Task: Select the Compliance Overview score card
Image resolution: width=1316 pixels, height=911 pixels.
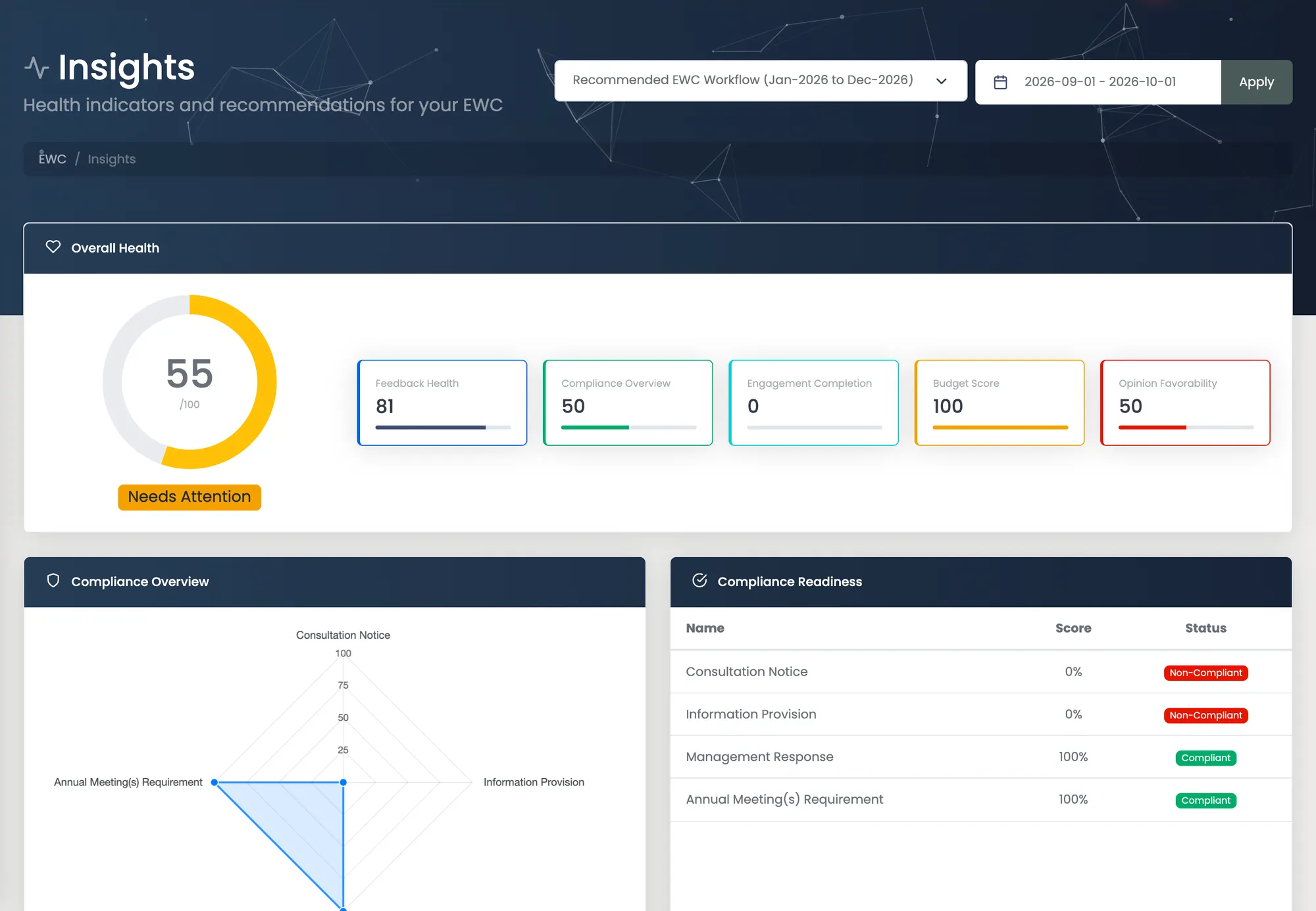Action: [628, 403]
